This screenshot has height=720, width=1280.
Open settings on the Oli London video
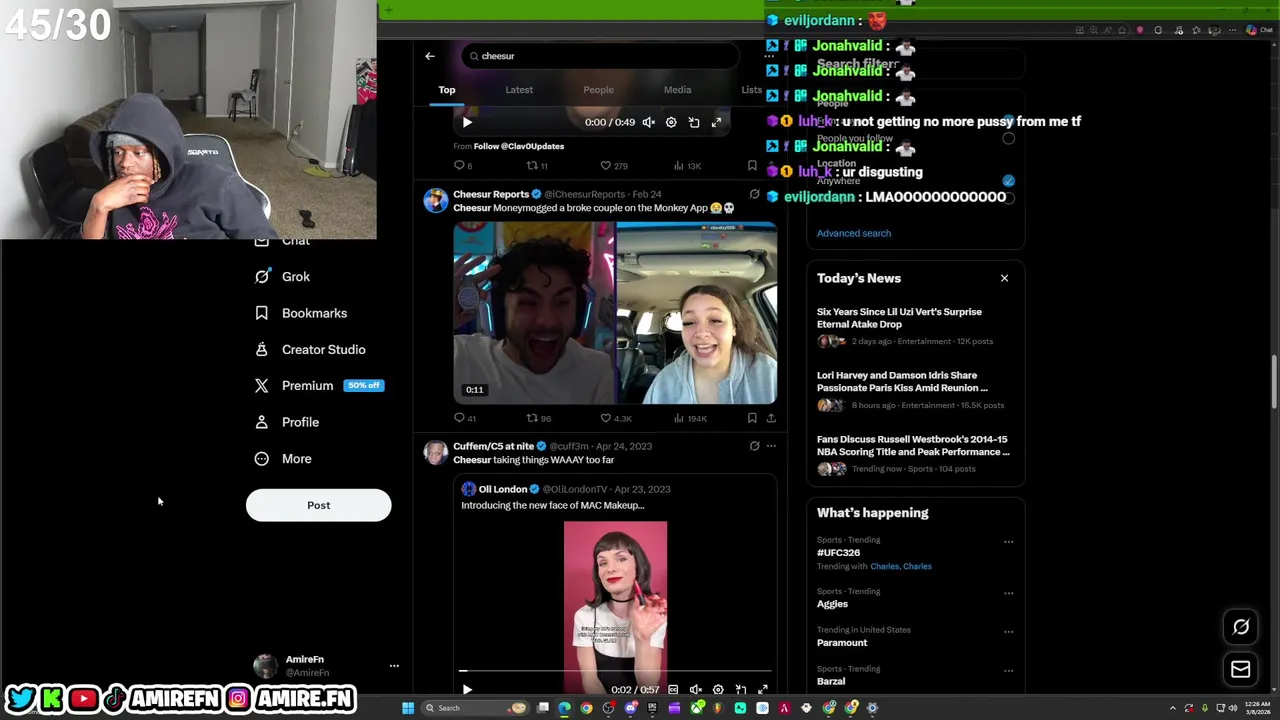[718, 689]
